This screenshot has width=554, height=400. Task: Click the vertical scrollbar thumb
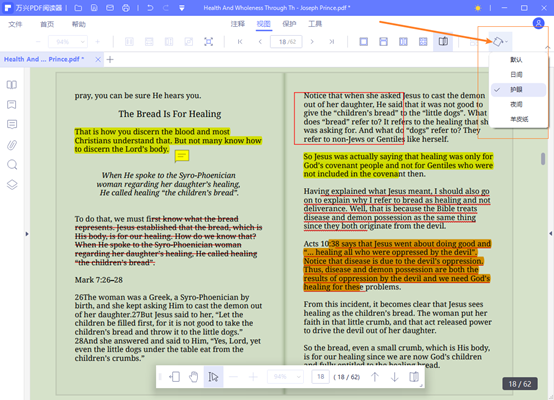(x=543, y=159)
